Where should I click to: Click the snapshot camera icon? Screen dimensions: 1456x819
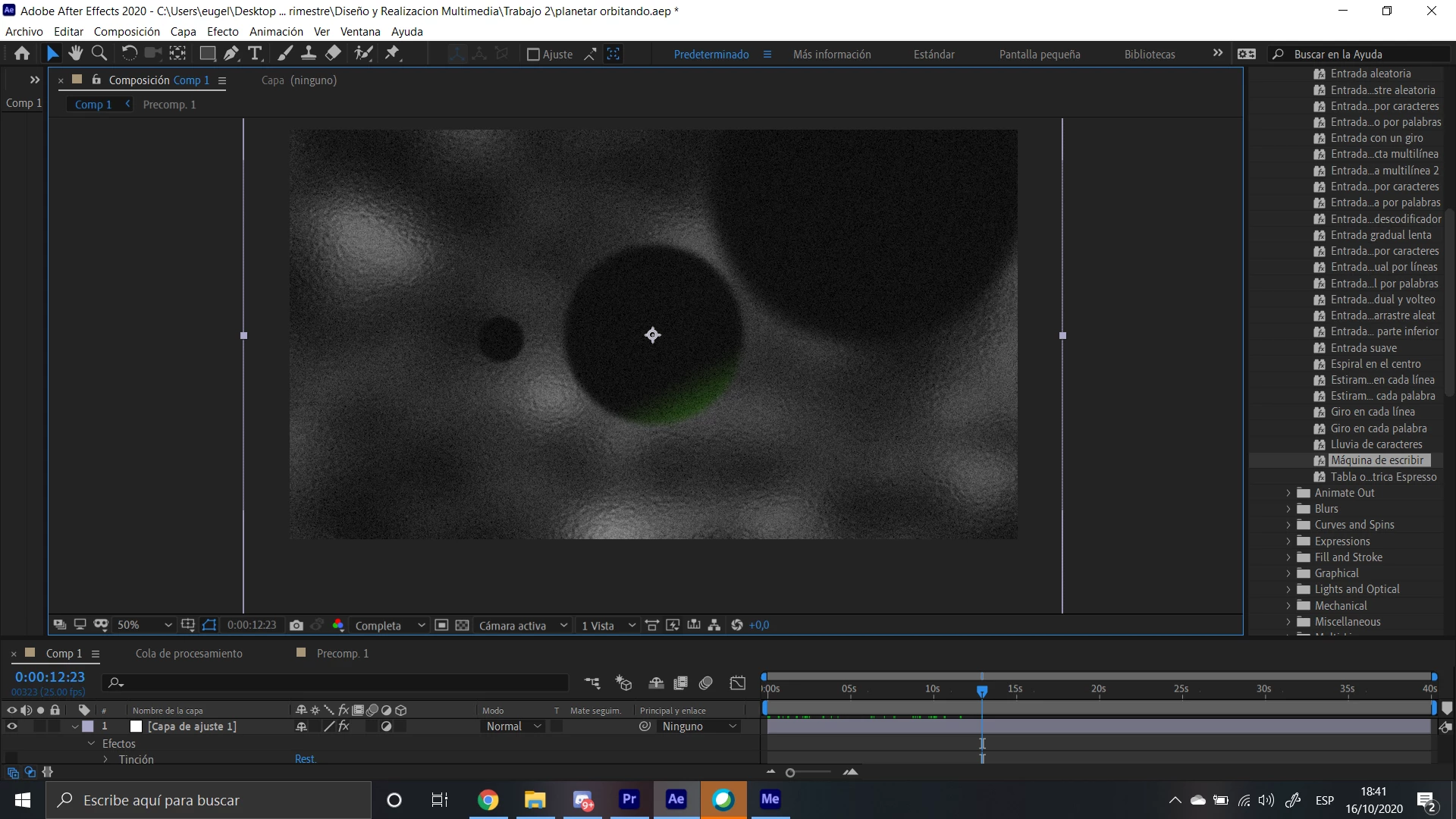click(x=297, y=626)
